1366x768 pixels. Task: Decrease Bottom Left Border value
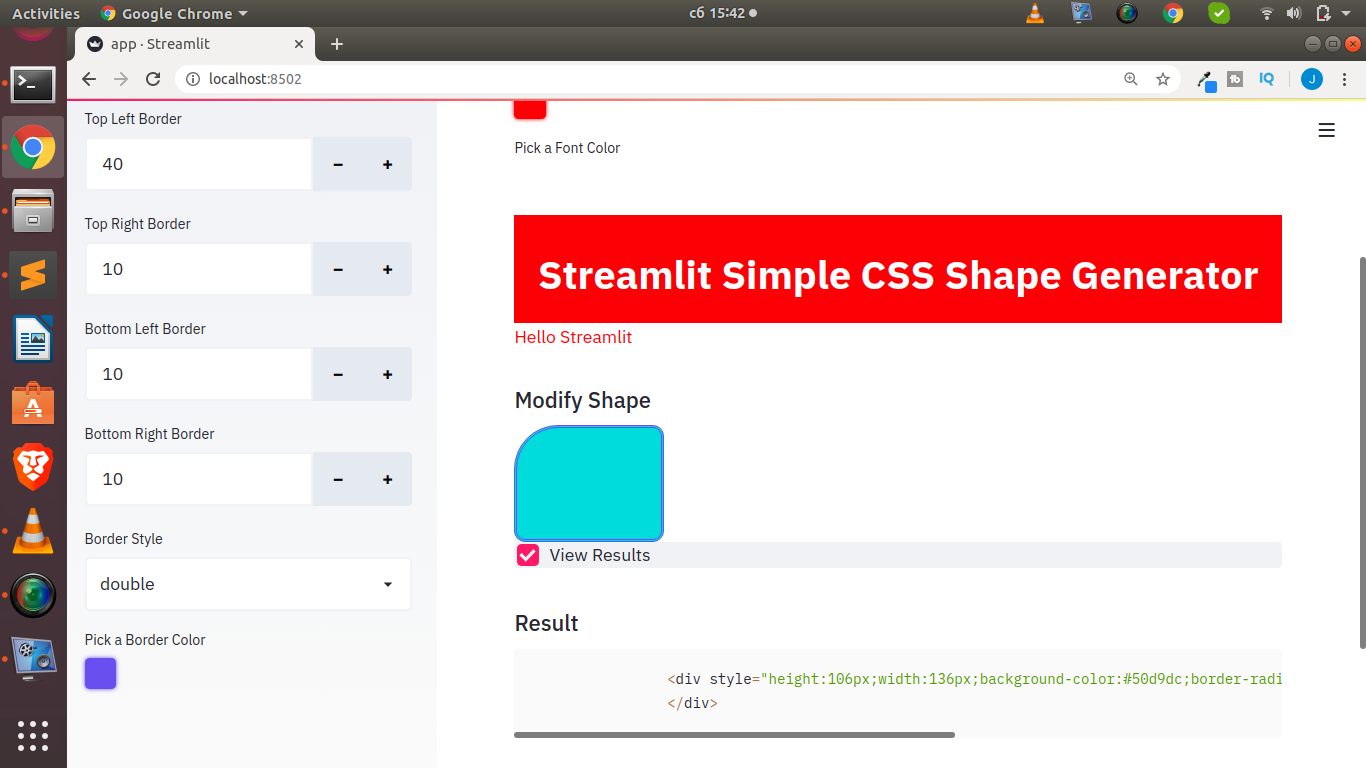click(338, 374)
